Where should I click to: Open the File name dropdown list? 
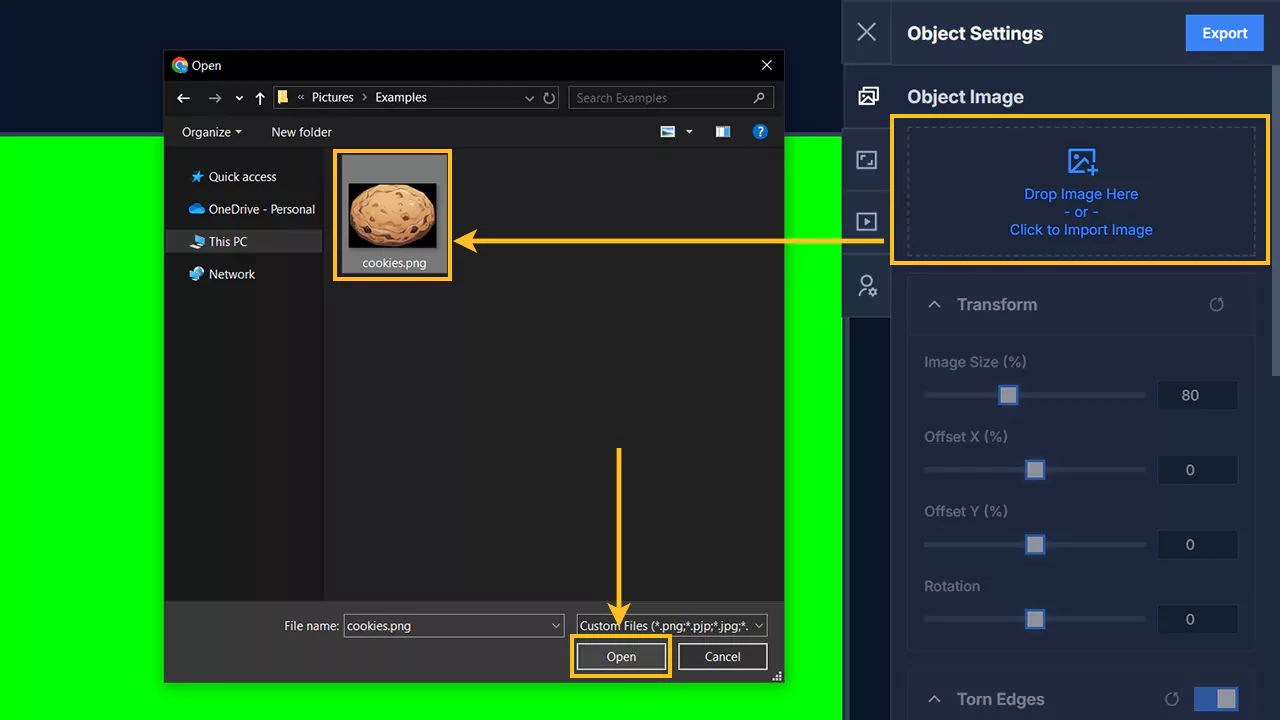click(x=556, y=626)
